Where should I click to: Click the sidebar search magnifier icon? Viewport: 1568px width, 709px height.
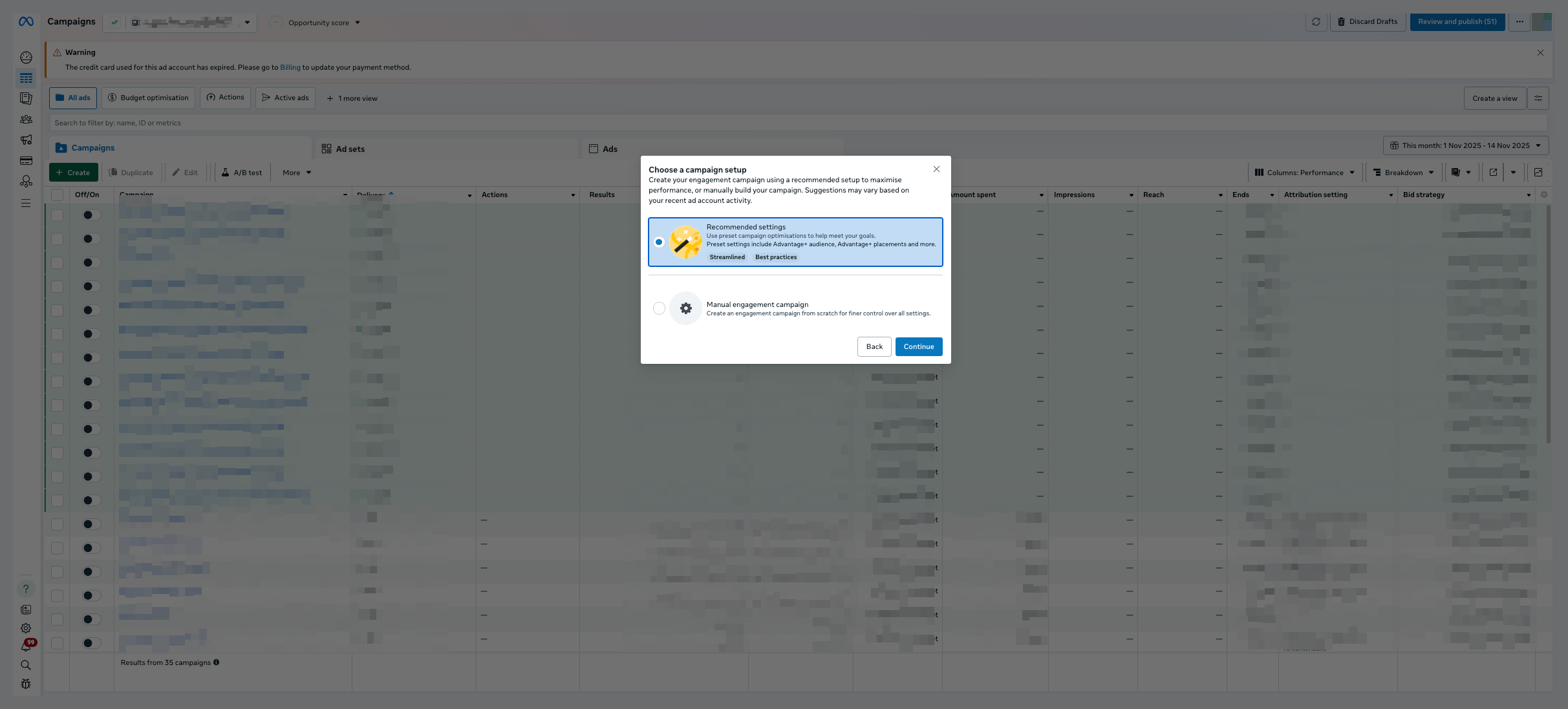tap(26, 665)
